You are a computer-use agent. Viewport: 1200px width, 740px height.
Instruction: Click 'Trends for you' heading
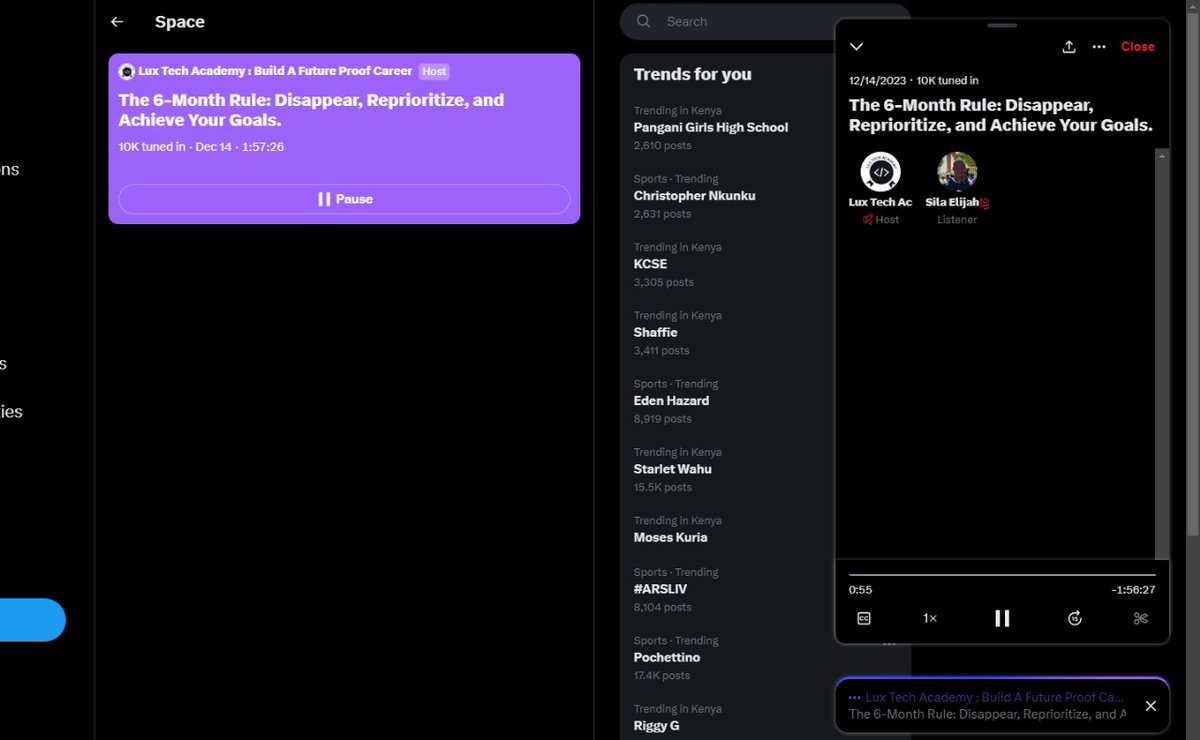coord(692,74)
